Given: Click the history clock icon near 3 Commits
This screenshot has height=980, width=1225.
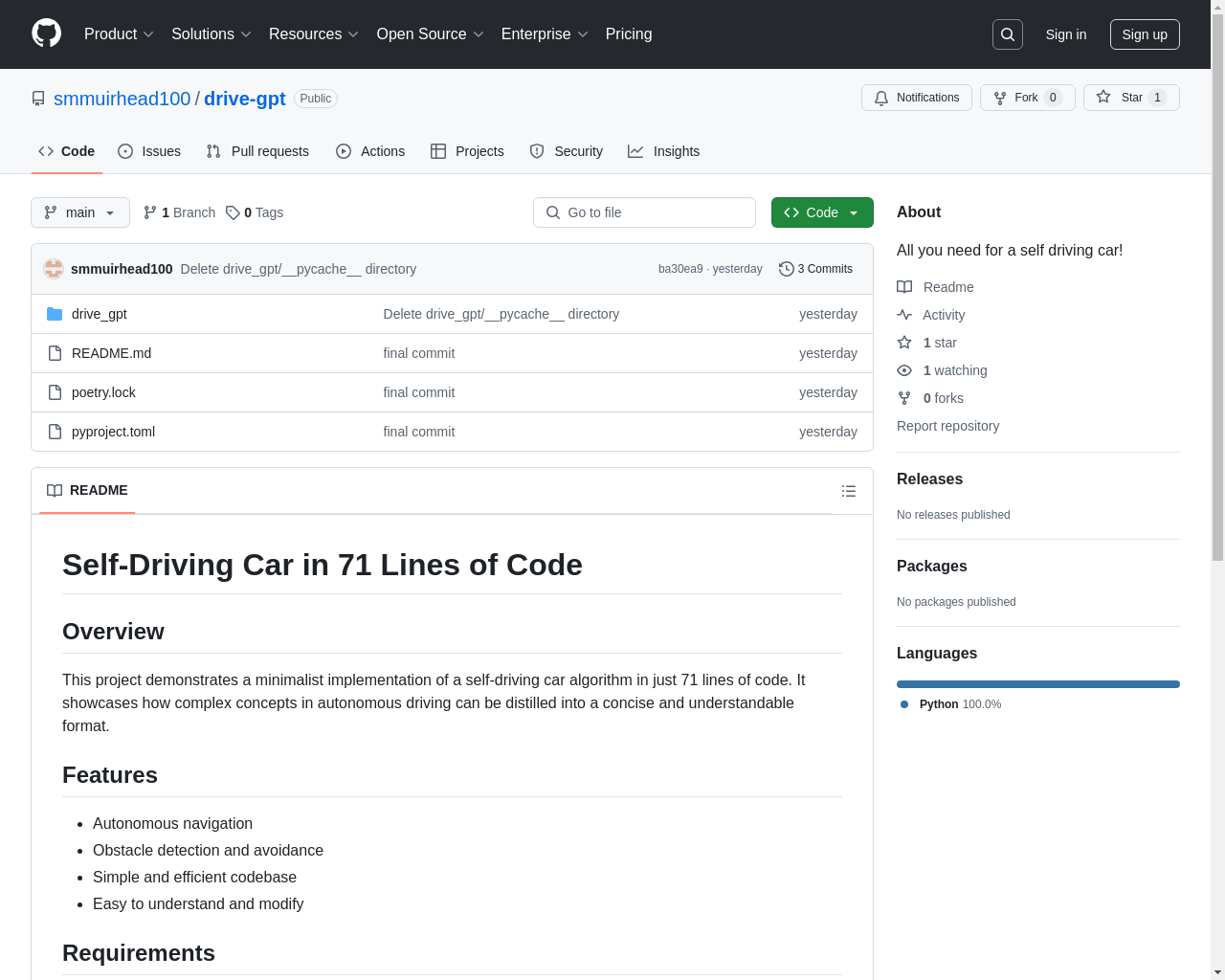Looking at the screenshot, I should point(787,269).
